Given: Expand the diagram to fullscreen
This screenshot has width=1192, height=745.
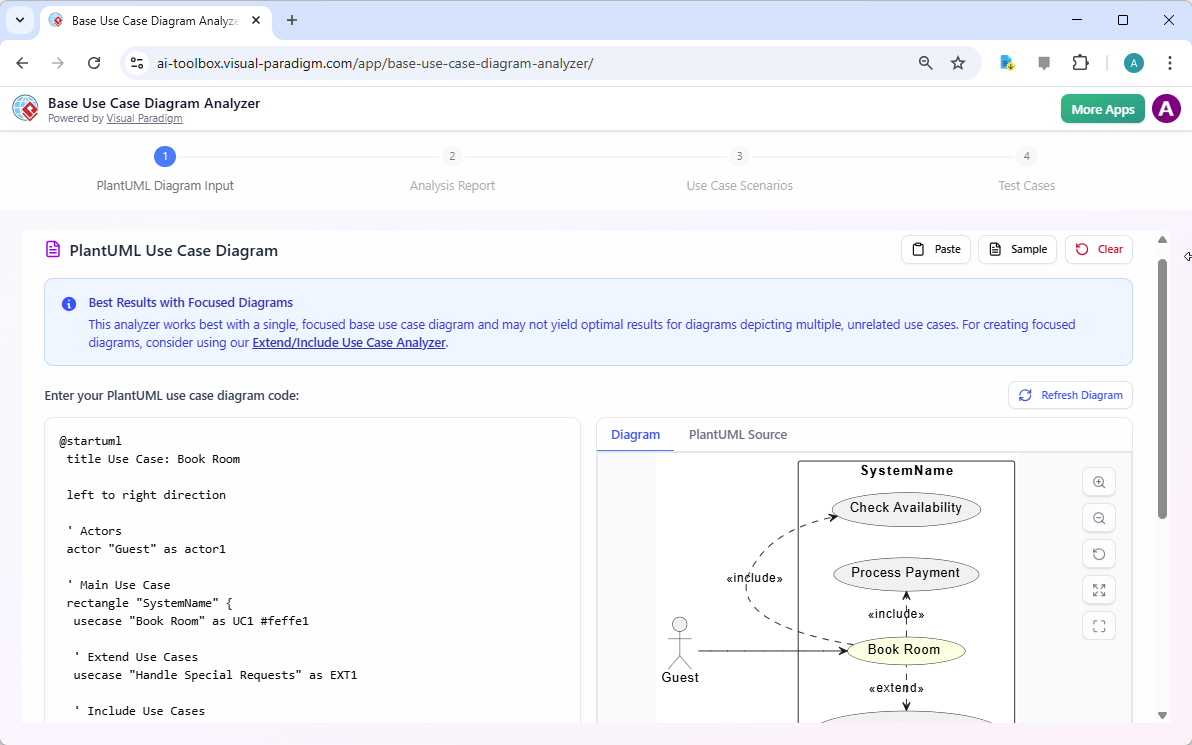Looking at the screenshot, I should [x=1098, y=589].
